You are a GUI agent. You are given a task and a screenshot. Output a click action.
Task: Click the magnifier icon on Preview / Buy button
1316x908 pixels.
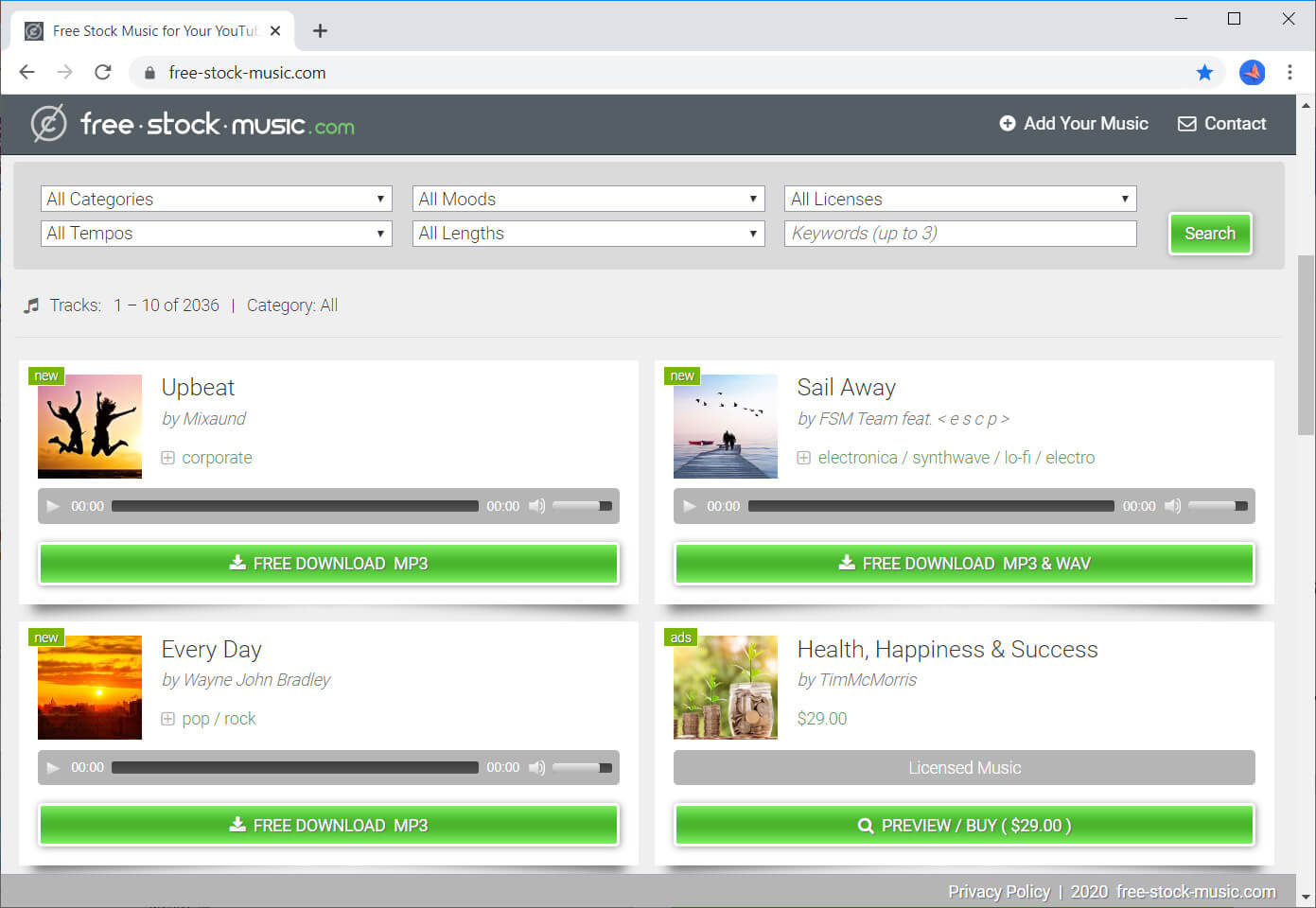[865, 825]
